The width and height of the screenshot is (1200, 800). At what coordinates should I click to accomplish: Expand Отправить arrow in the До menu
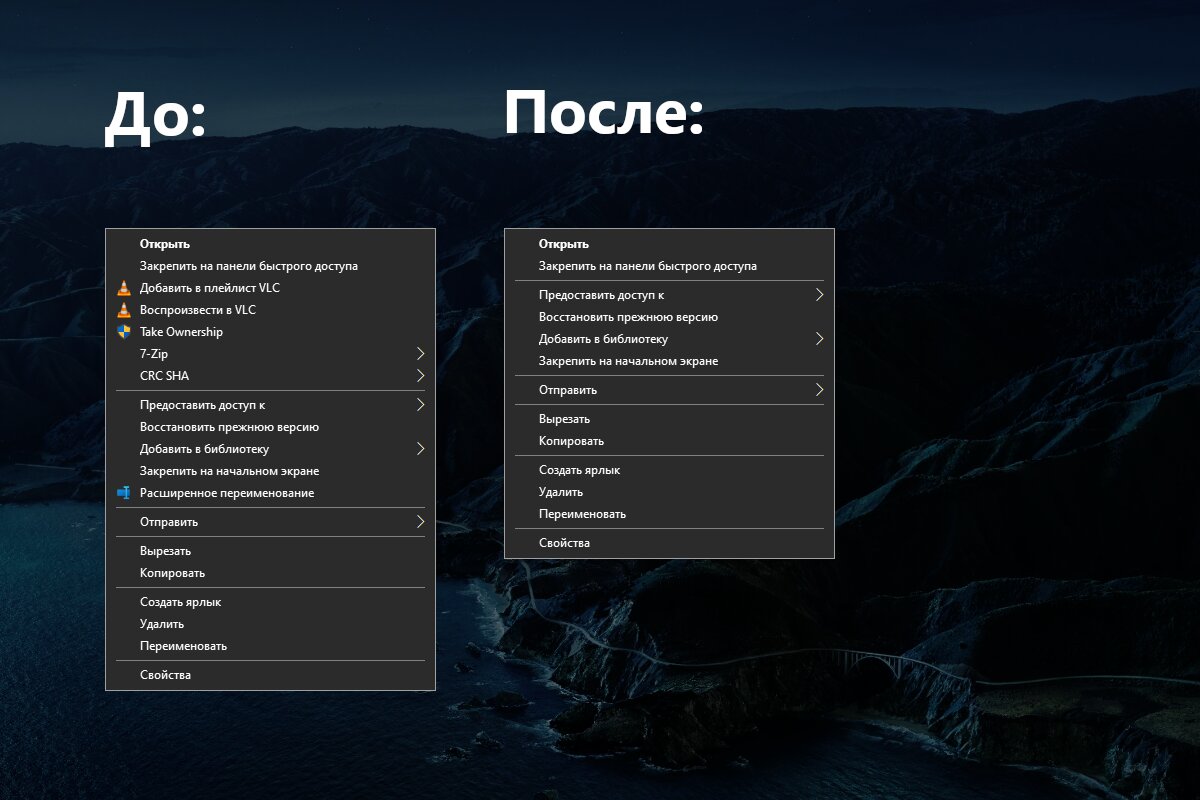coord(420,522)
